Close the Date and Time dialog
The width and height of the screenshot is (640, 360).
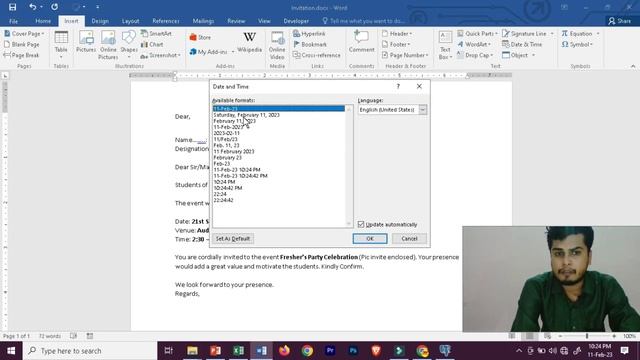pos(419,86)
